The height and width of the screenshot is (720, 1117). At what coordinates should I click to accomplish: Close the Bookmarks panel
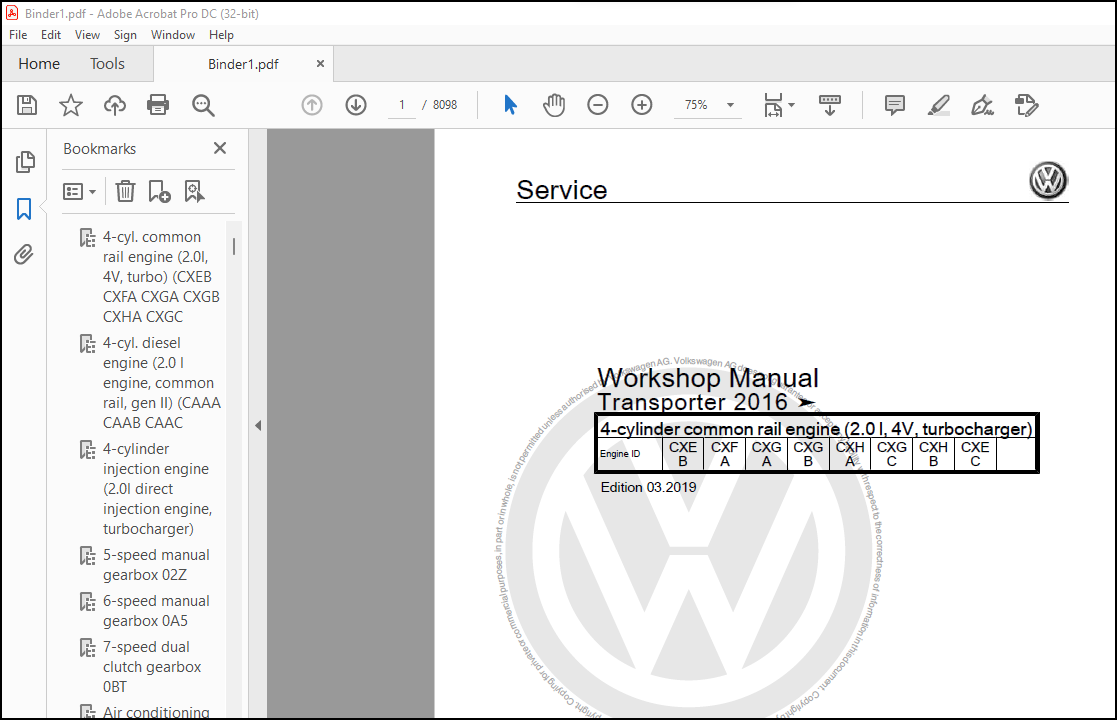[x=220, y=148]
